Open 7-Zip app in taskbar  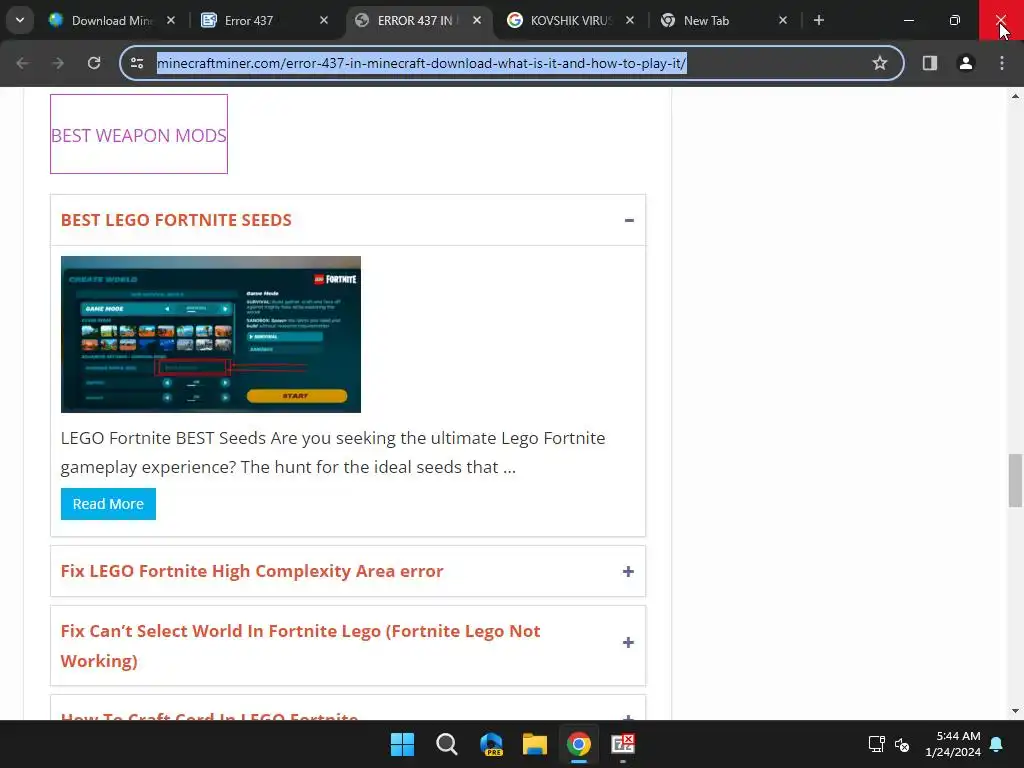(623, 744)
